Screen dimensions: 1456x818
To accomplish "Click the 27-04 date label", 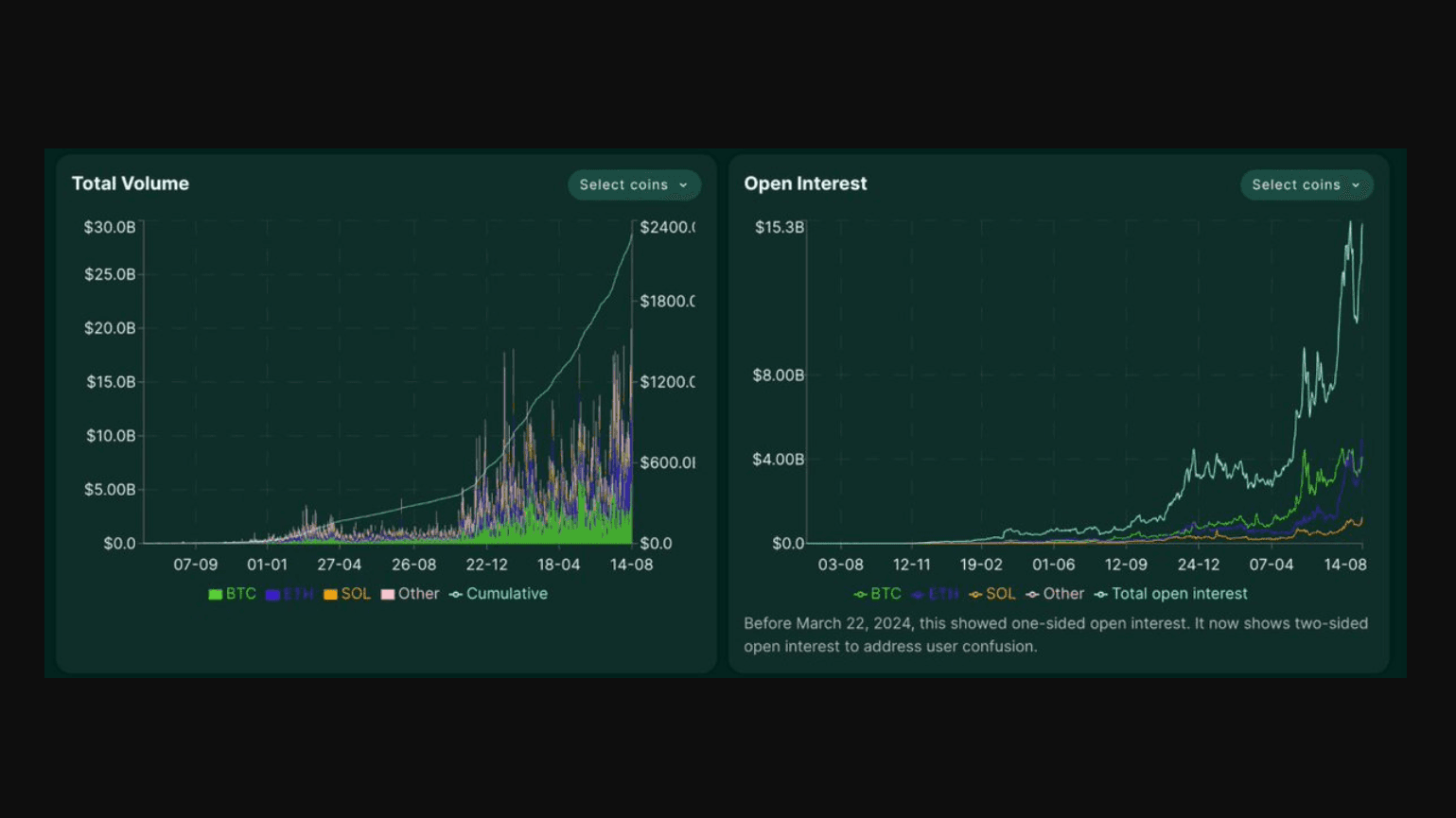I will coord(339,565).
